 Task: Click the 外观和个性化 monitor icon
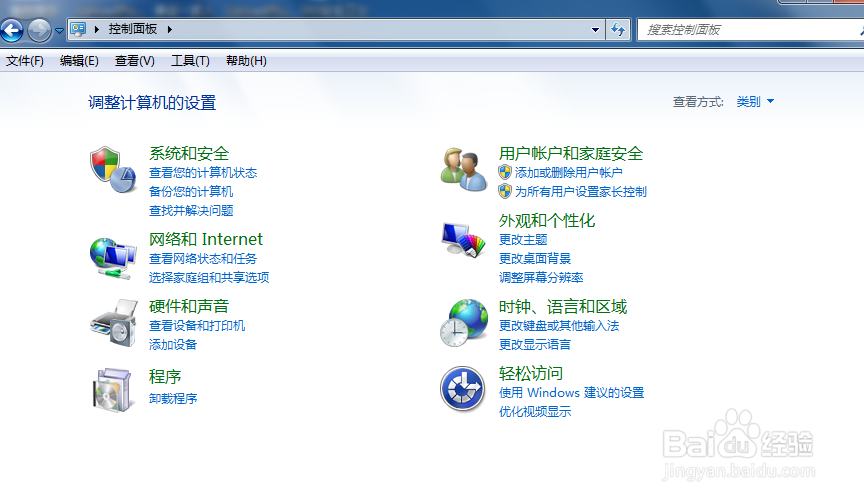(x=463, y=240)
